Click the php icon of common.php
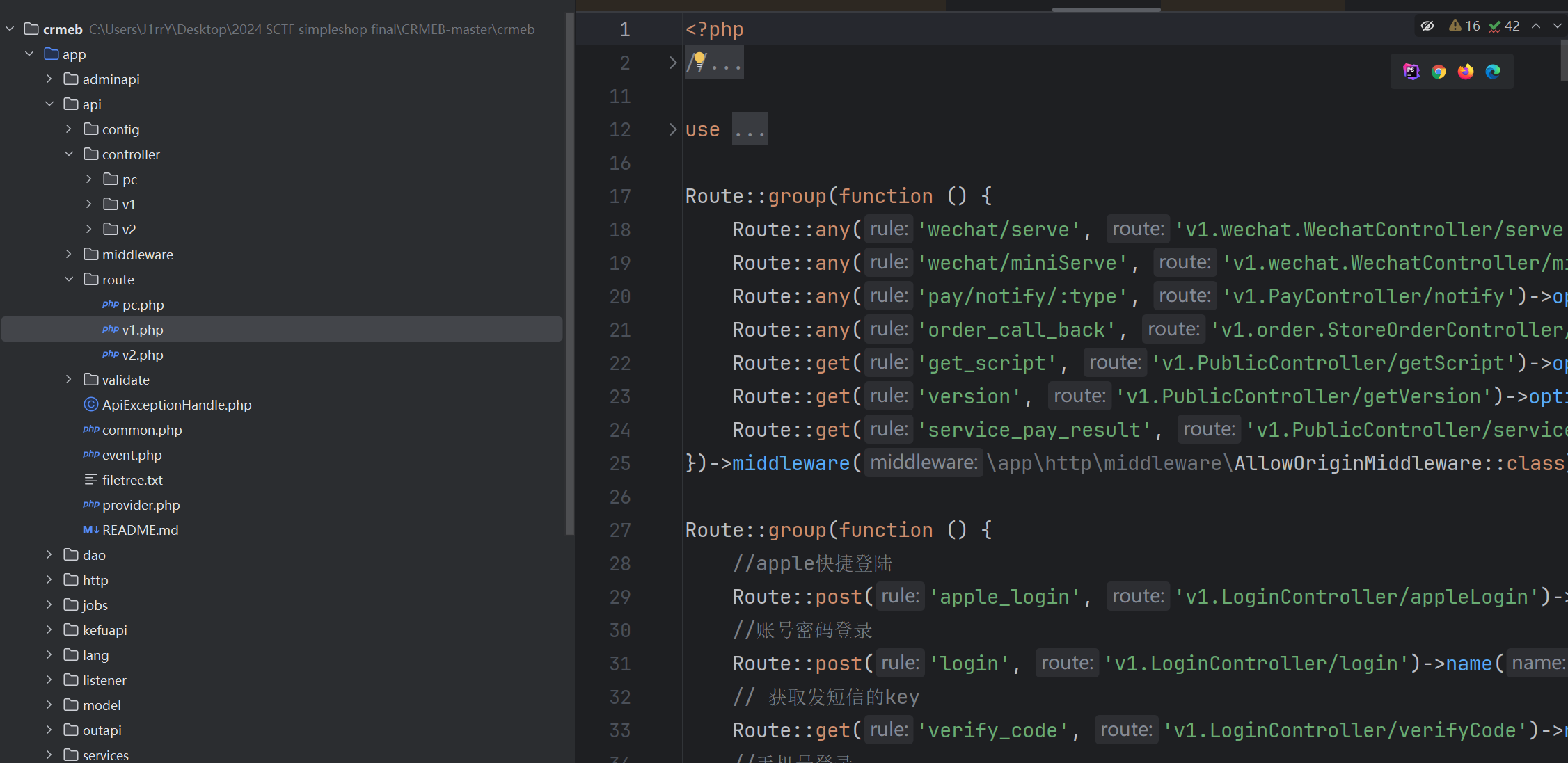The height and width of the screenshot is (763, 1568). click(x=91, y=429)
